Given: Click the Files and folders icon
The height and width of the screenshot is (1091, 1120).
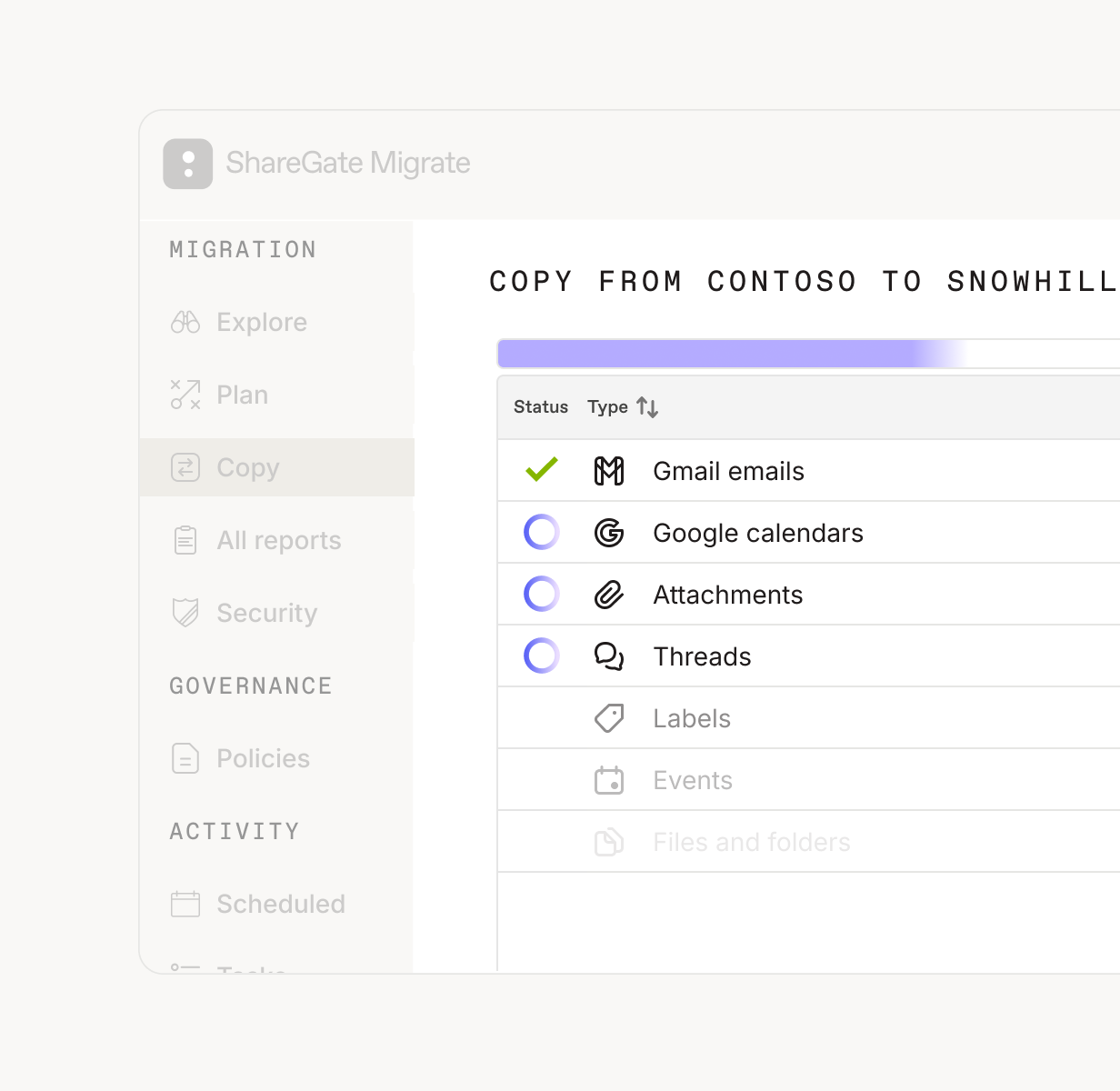Looking at the screenshot, I should tap(609, 842).
